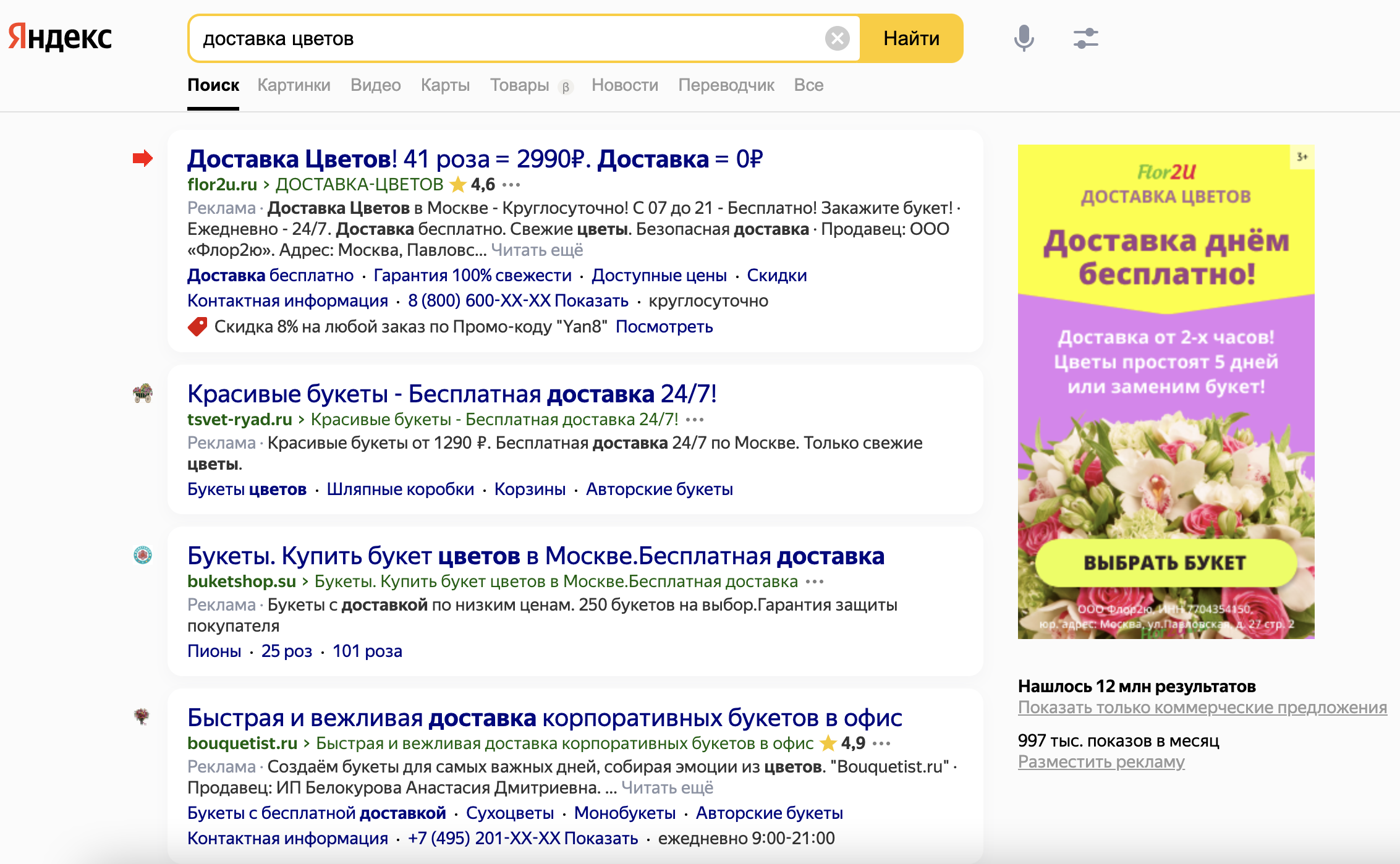Click the 3+ age label on banner
The height and width of the screenshot is (864, 1400).
[1302, 157]
